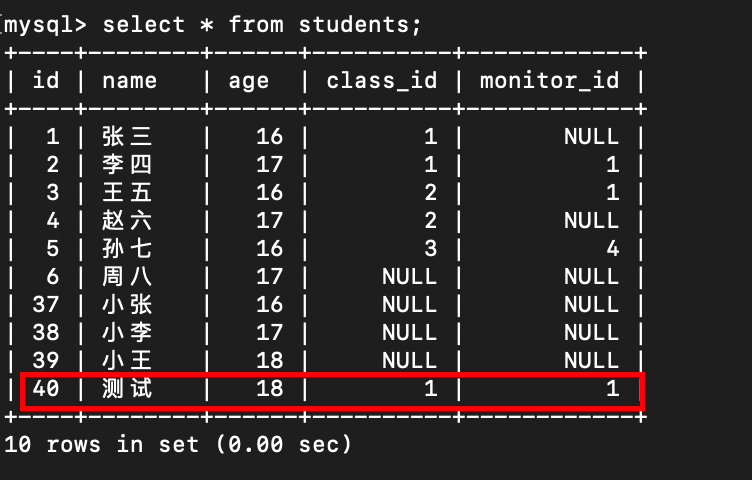Click the name 小张 in the table
Viewport: 752px width, 480px height.
[x=127, y=304]
